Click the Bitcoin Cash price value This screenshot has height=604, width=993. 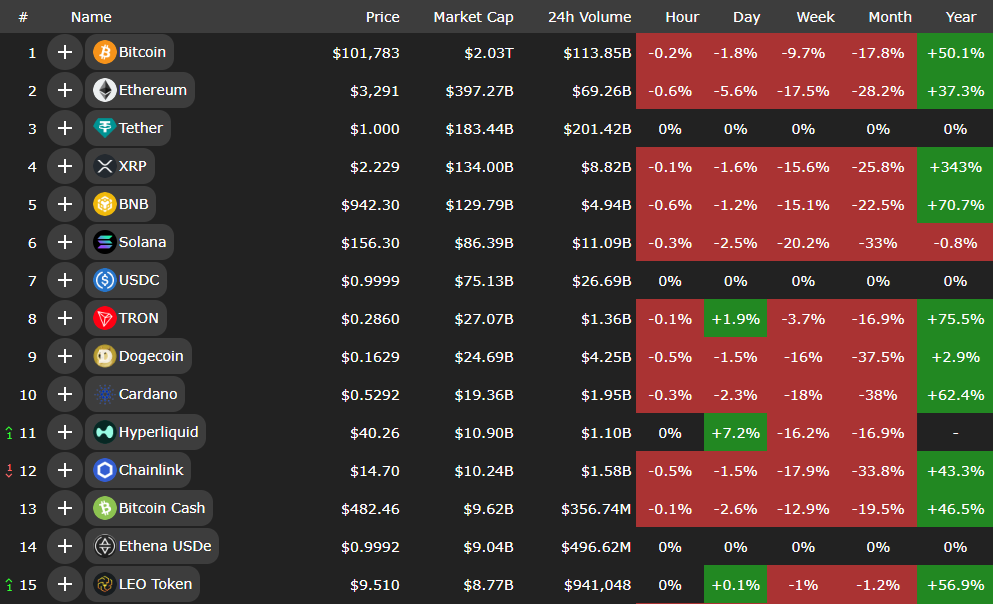pyautogui.click(x=370, y=508)
